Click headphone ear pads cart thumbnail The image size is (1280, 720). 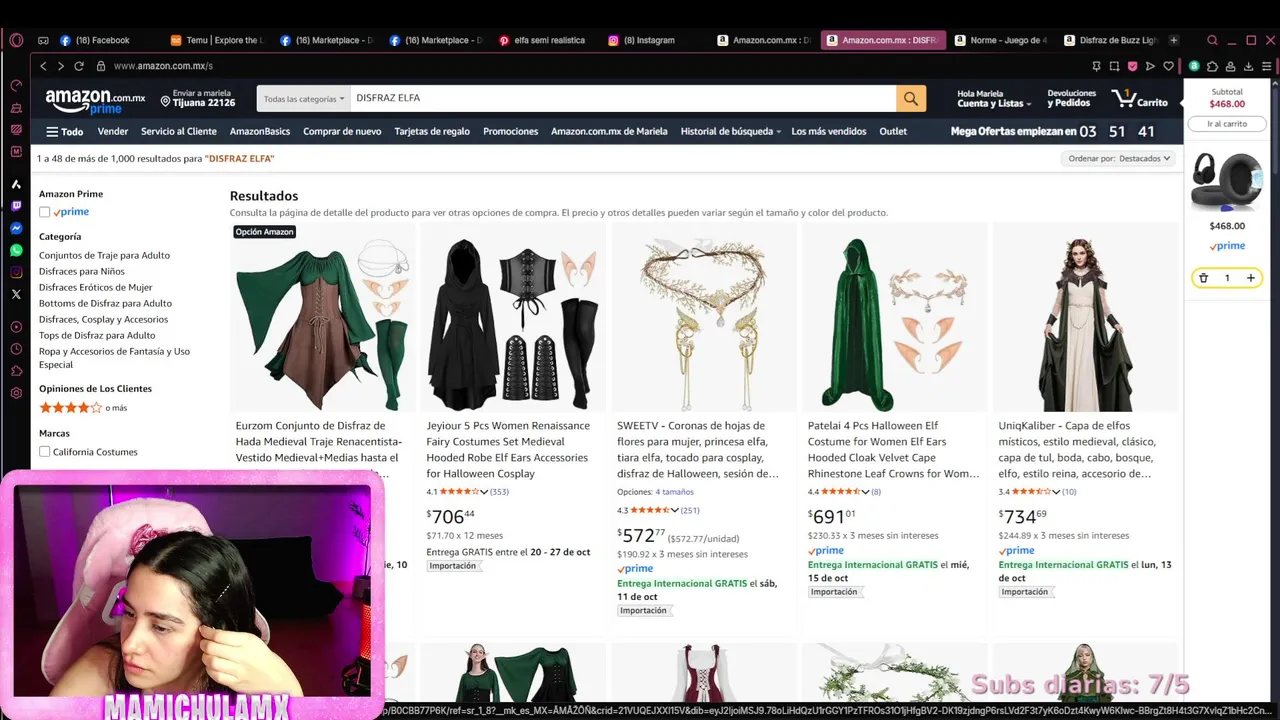[x=1227, y=181]
